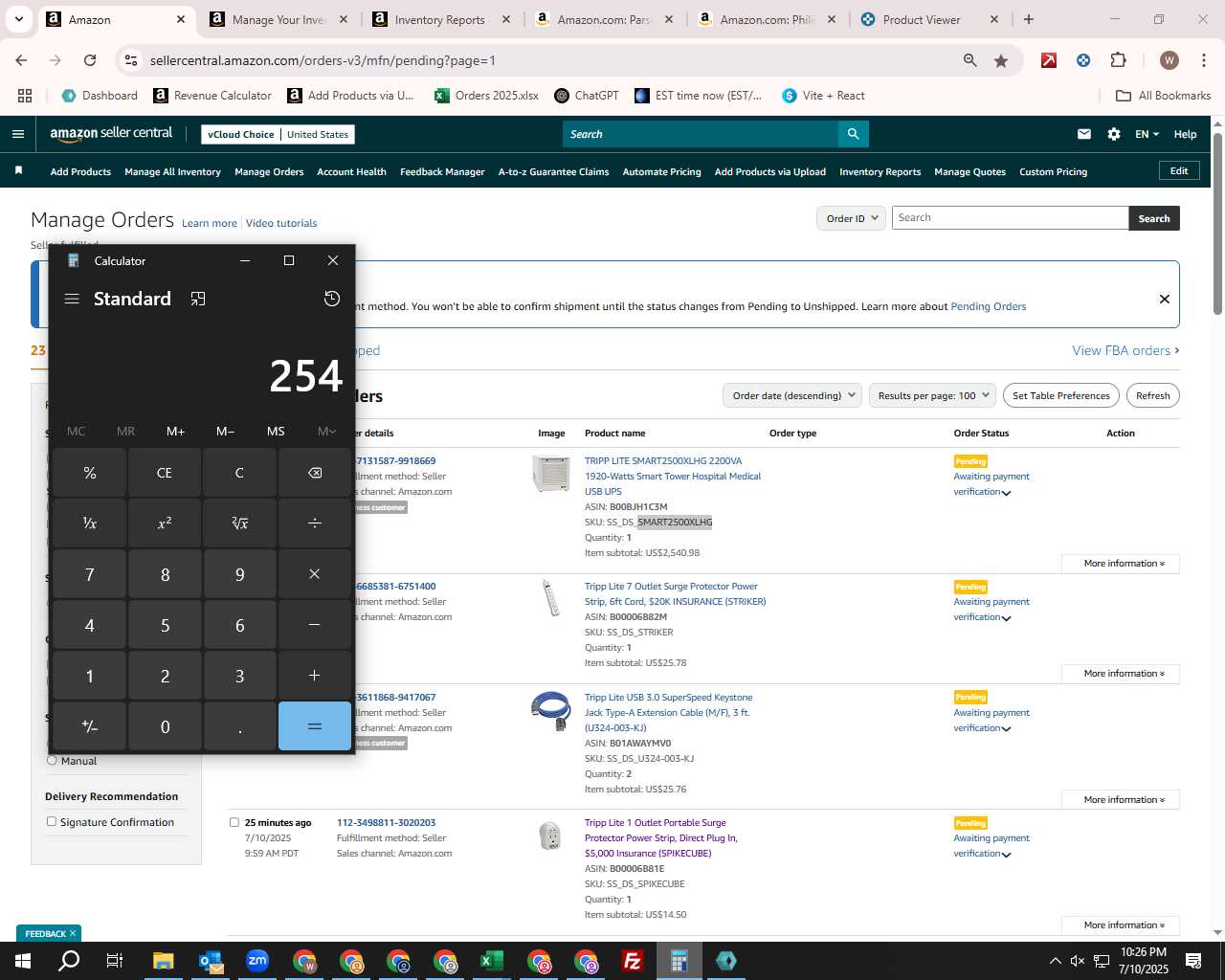Click View FBA orders link
Image resolution: width=1225 pixels, height=980 pixels.
click(1125, 350)
